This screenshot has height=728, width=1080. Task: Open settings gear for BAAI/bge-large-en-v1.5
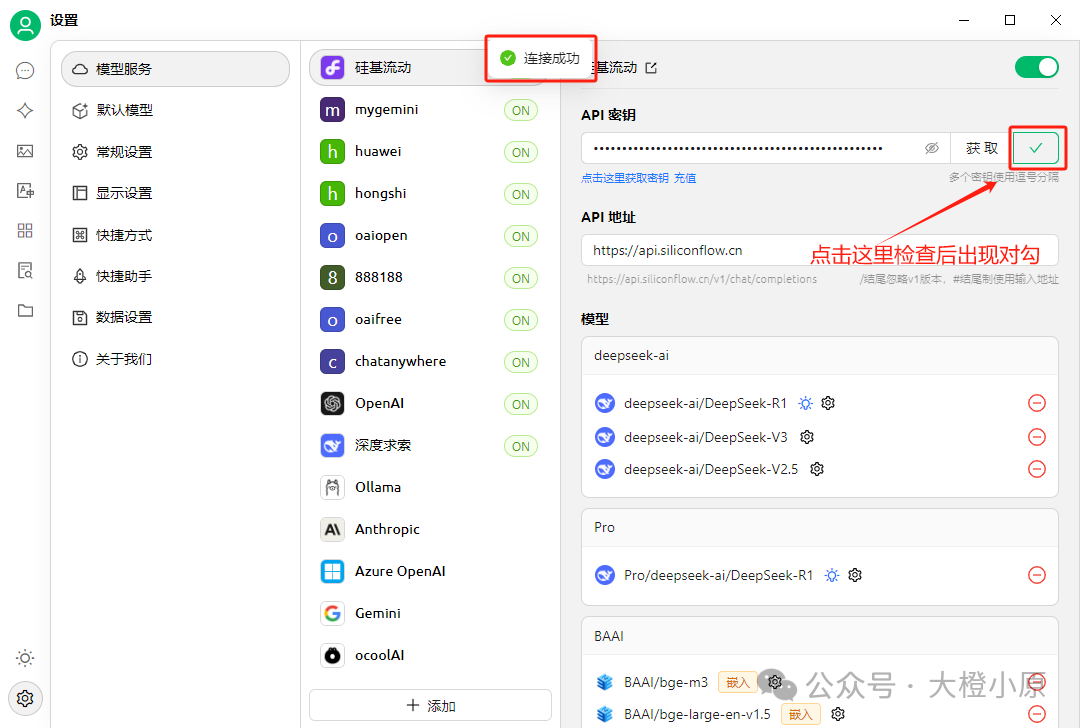pos(838,714)
